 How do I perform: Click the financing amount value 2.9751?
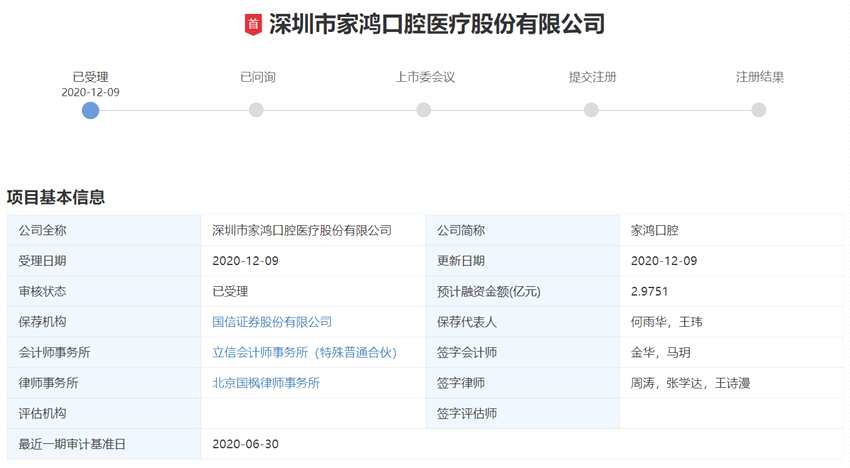point(649,291)
